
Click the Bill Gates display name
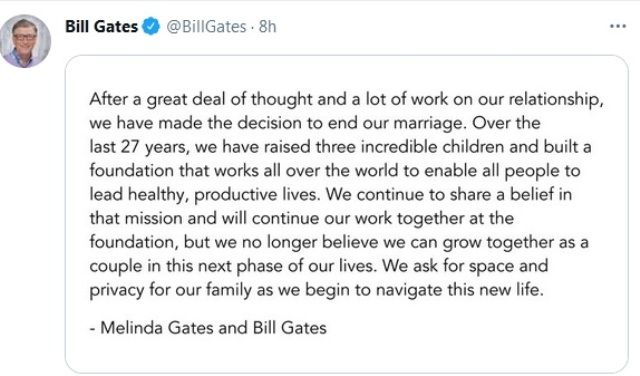click(102, 27)
